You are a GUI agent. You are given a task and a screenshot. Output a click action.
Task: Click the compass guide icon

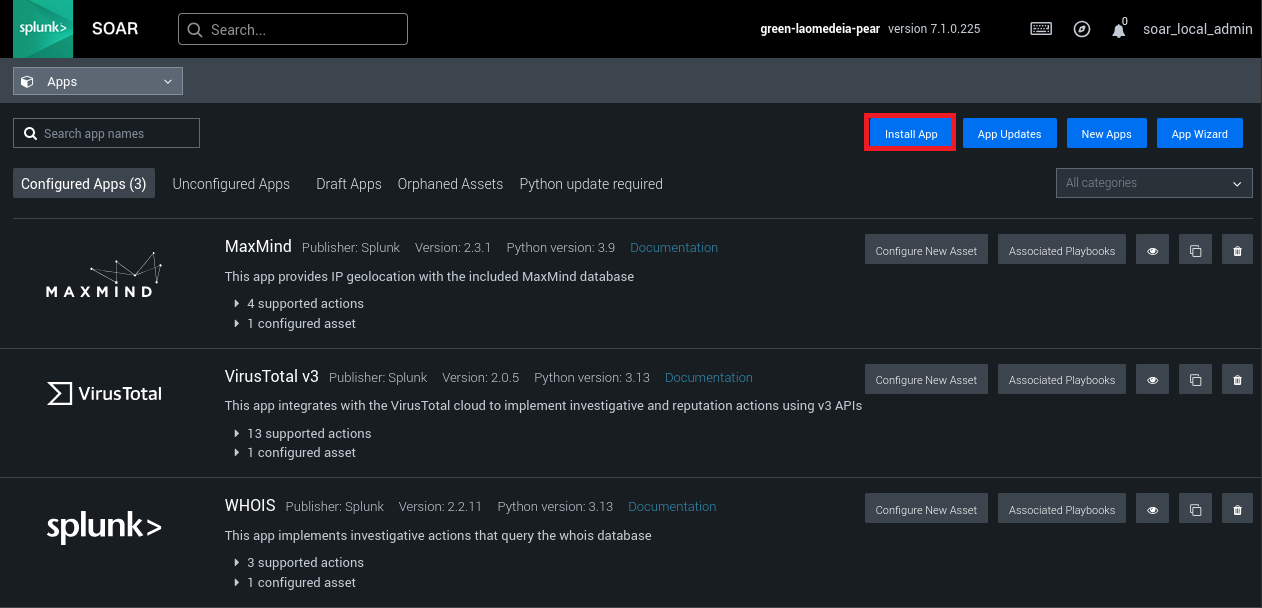(x=1081, y=29)
